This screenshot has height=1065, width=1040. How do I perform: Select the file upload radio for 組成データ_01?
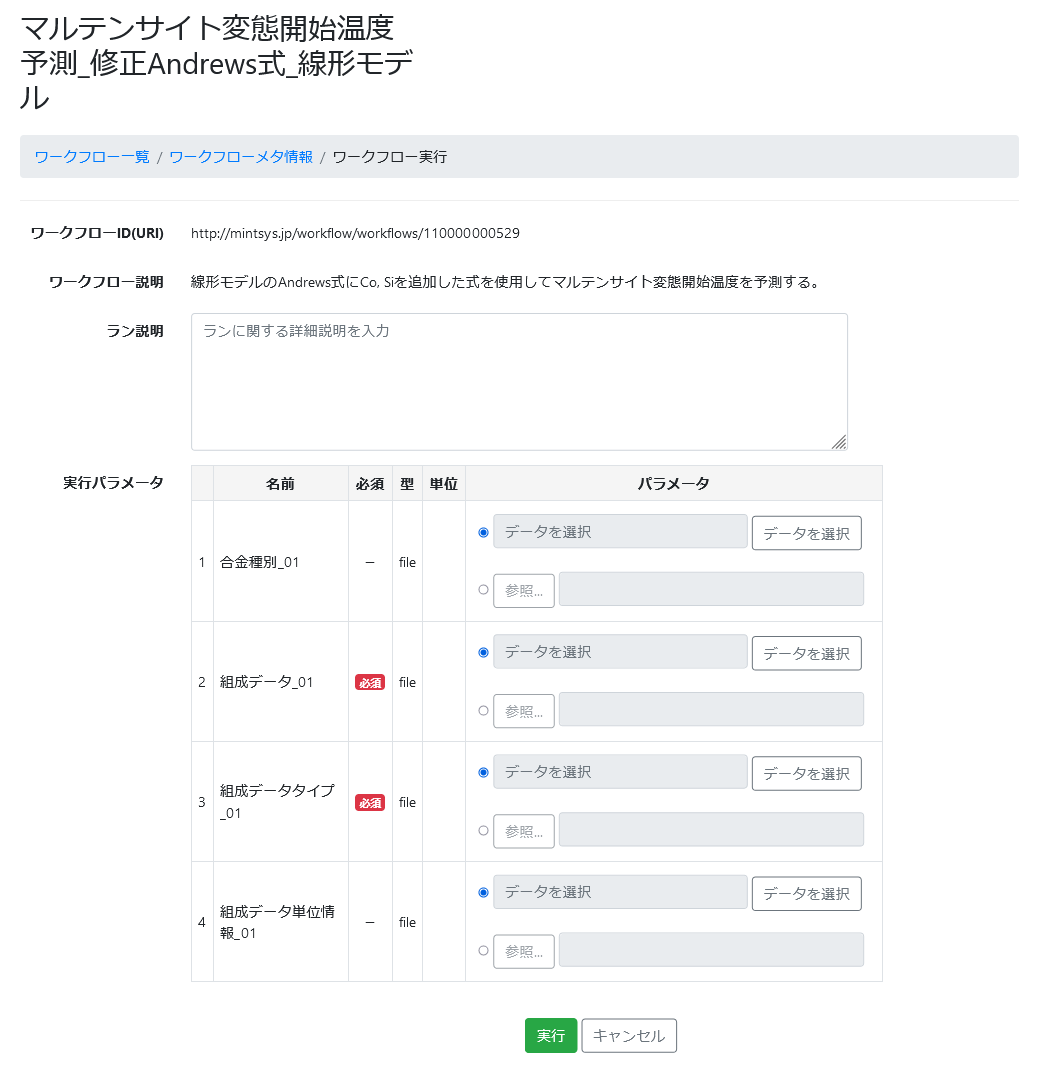(484, 710)
